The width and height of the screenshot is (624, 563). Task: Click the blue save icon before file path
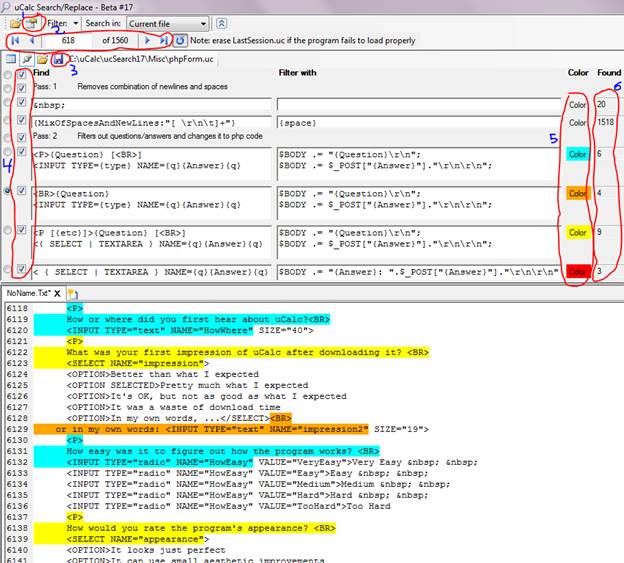click(59, 61)
